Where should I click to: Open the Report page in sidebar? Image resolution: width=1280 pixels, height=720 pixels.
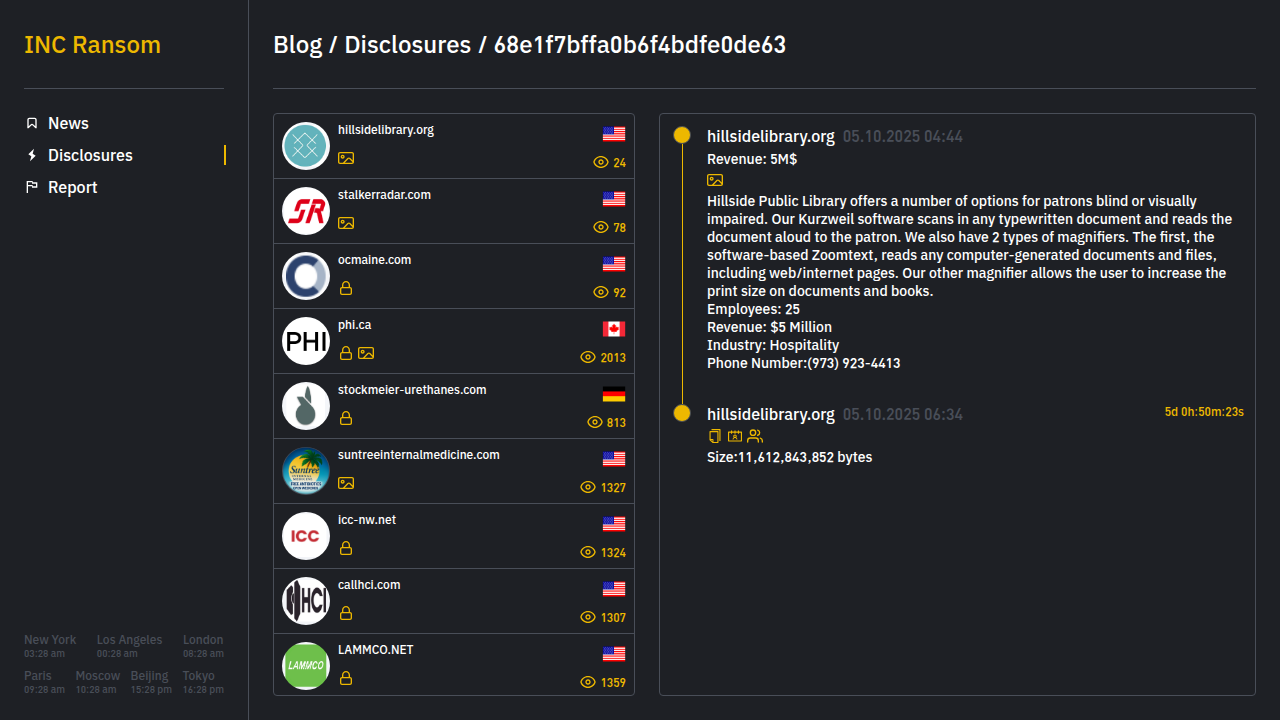(x=72, y=187)
